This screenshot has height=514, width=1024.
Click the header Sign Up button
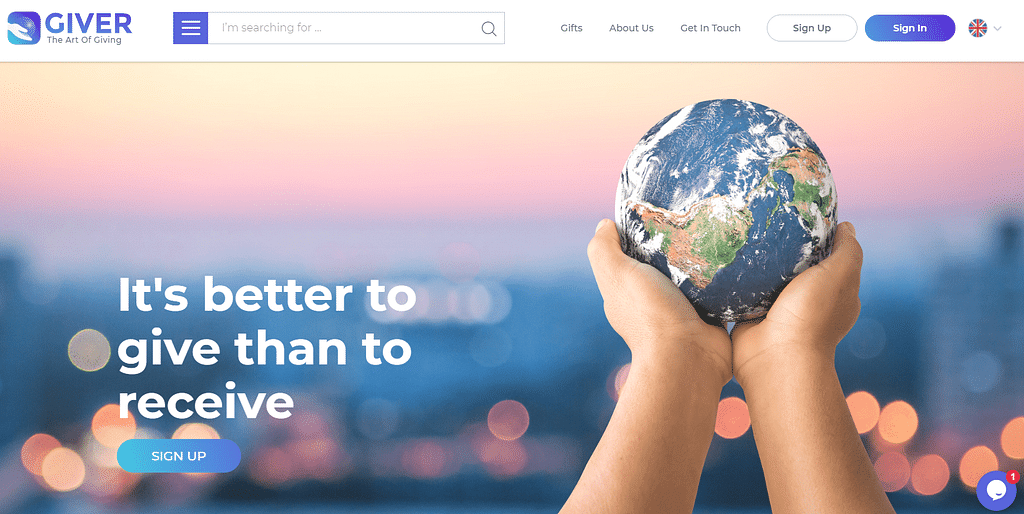(x=812, y=28)
